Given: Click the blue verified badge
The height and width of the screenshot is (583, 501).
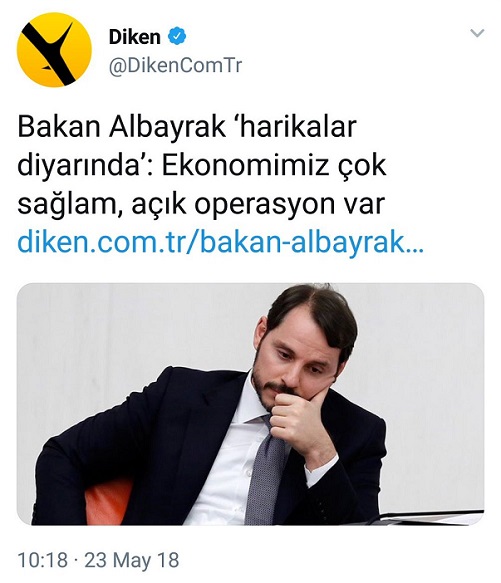Looking at the screenshot, I should click(177, 36).
